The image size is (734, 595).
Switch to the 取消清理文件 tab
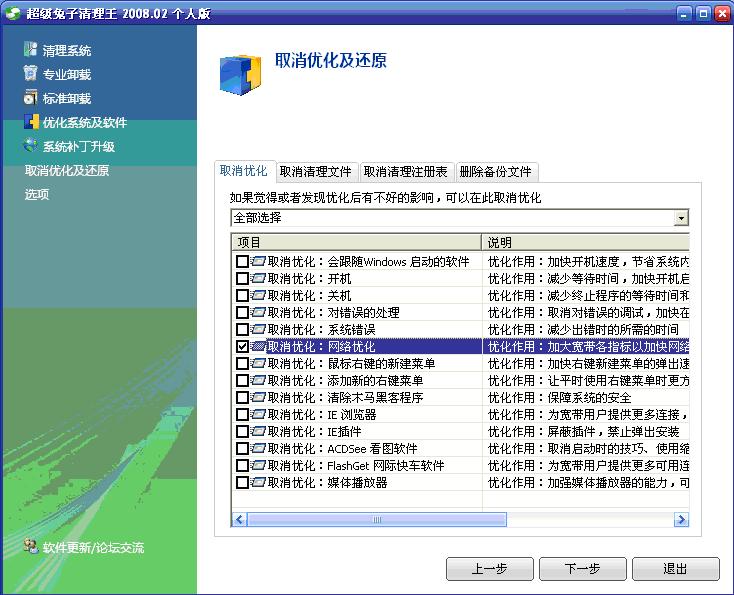[315, 172]
